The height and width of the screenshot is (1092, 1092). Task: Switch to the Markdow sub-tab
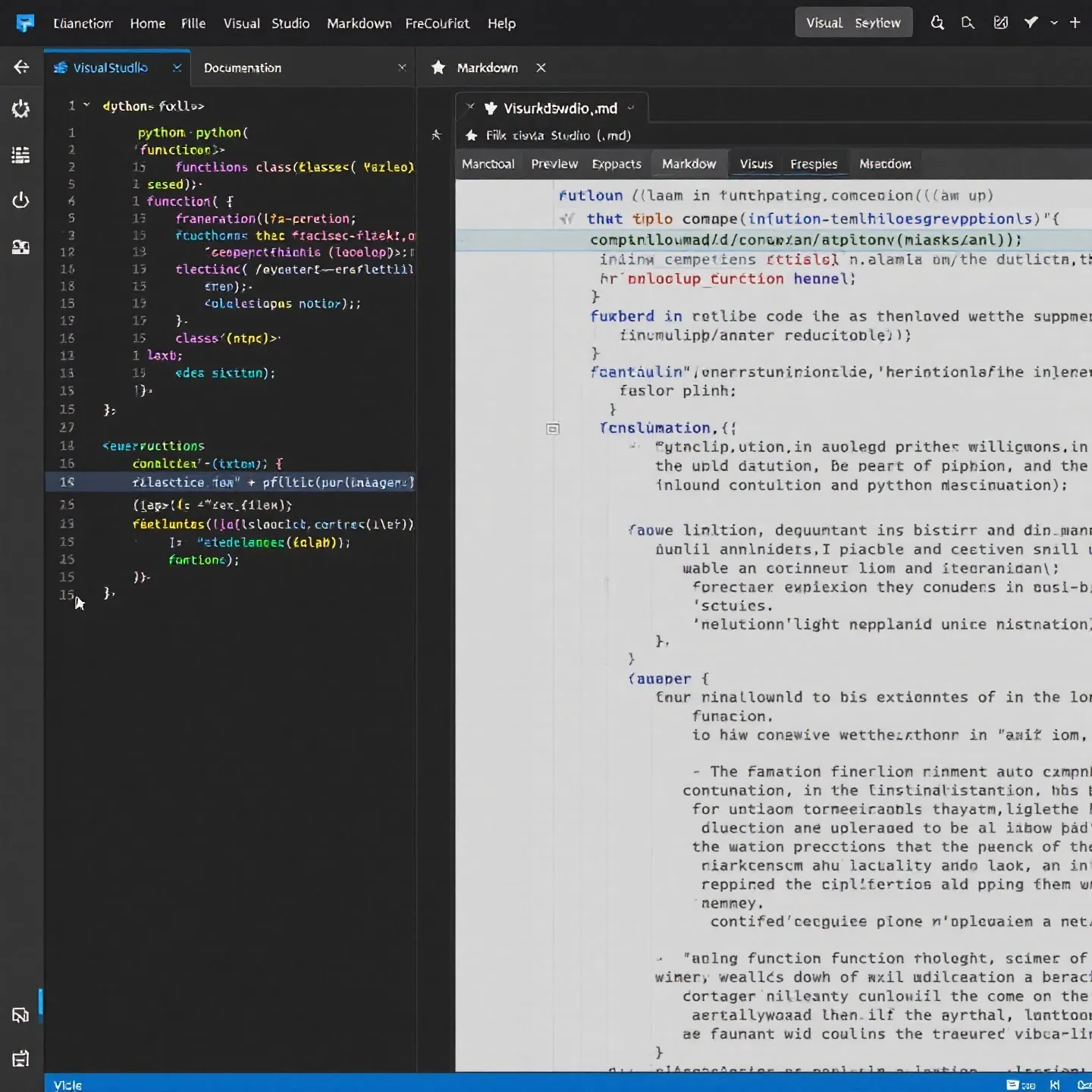click(689, 164)
